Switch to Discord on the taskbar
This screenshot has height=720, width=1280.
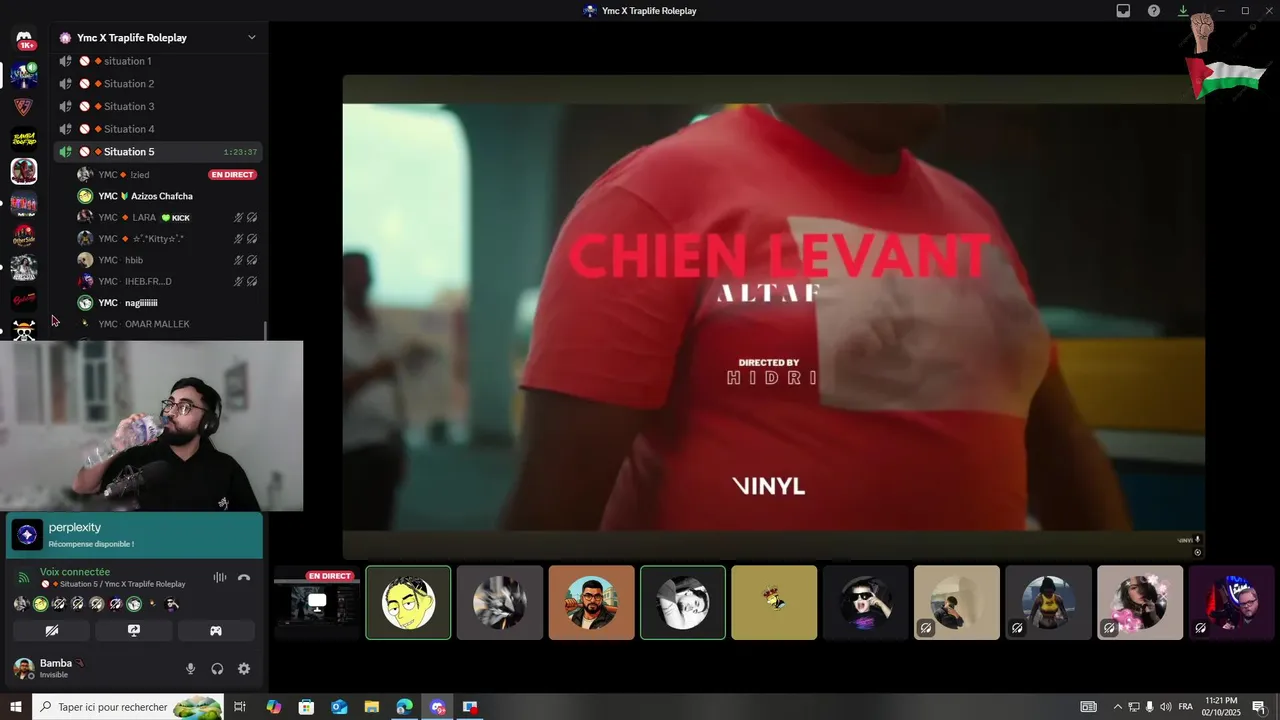(x=437, y=707)
